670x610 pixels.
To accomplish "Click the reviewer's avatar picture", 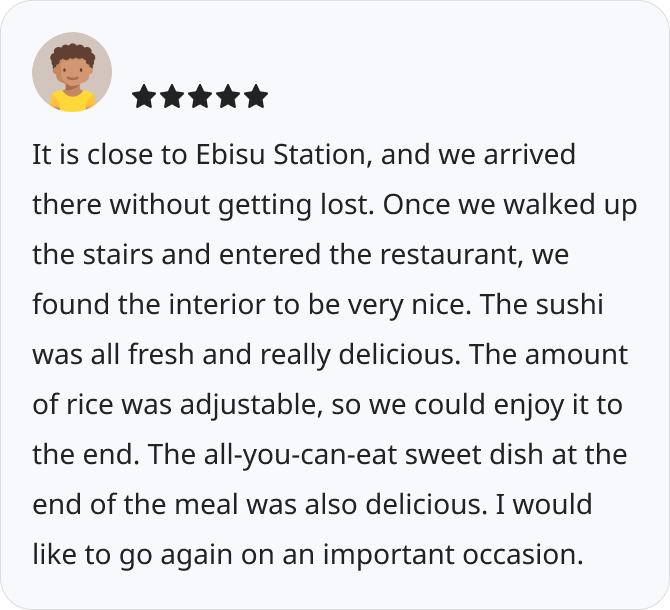I will click(x=72, y=72).
